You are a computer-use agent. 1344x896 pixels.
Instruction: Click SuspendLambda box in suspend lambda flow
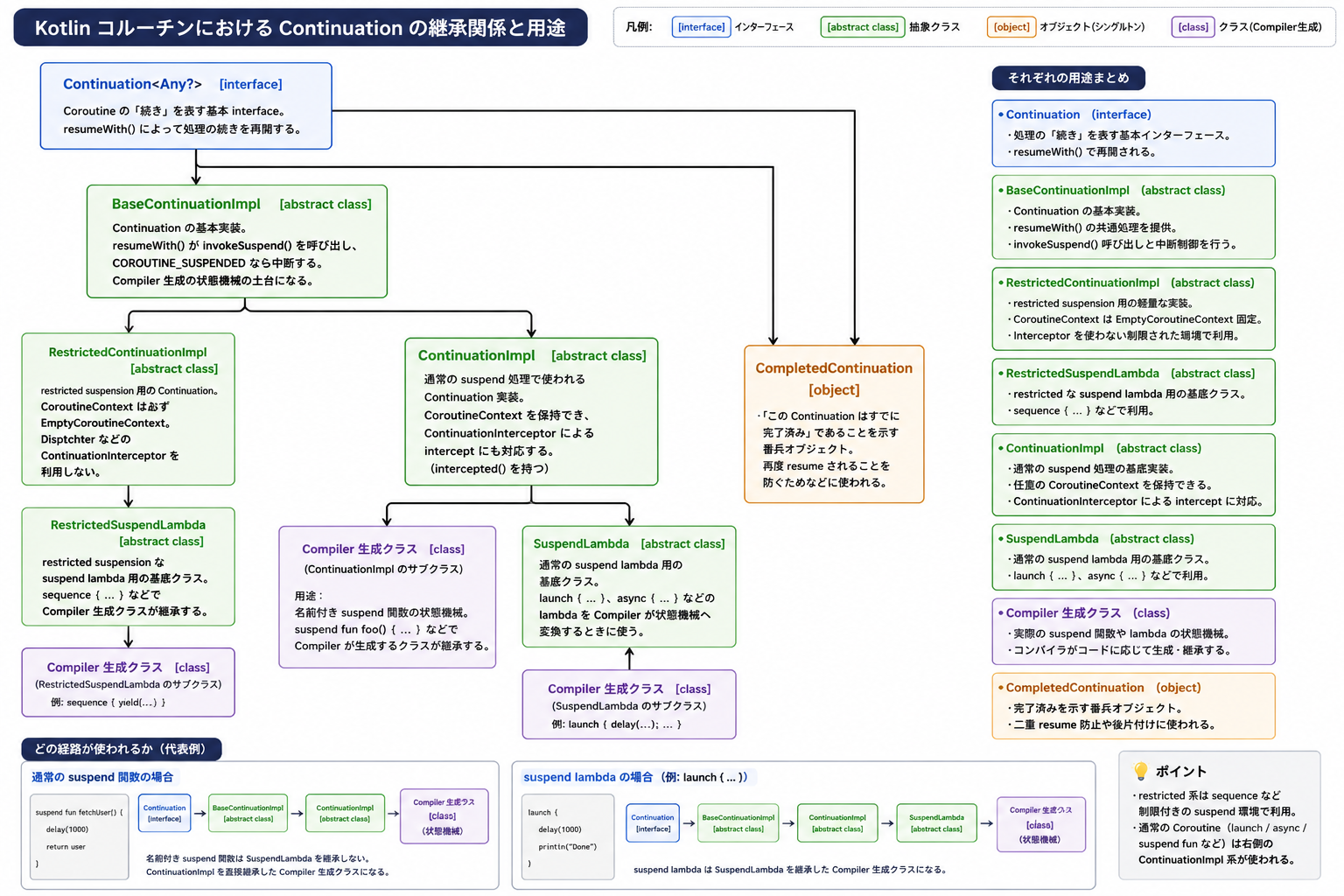pos(936,822)
